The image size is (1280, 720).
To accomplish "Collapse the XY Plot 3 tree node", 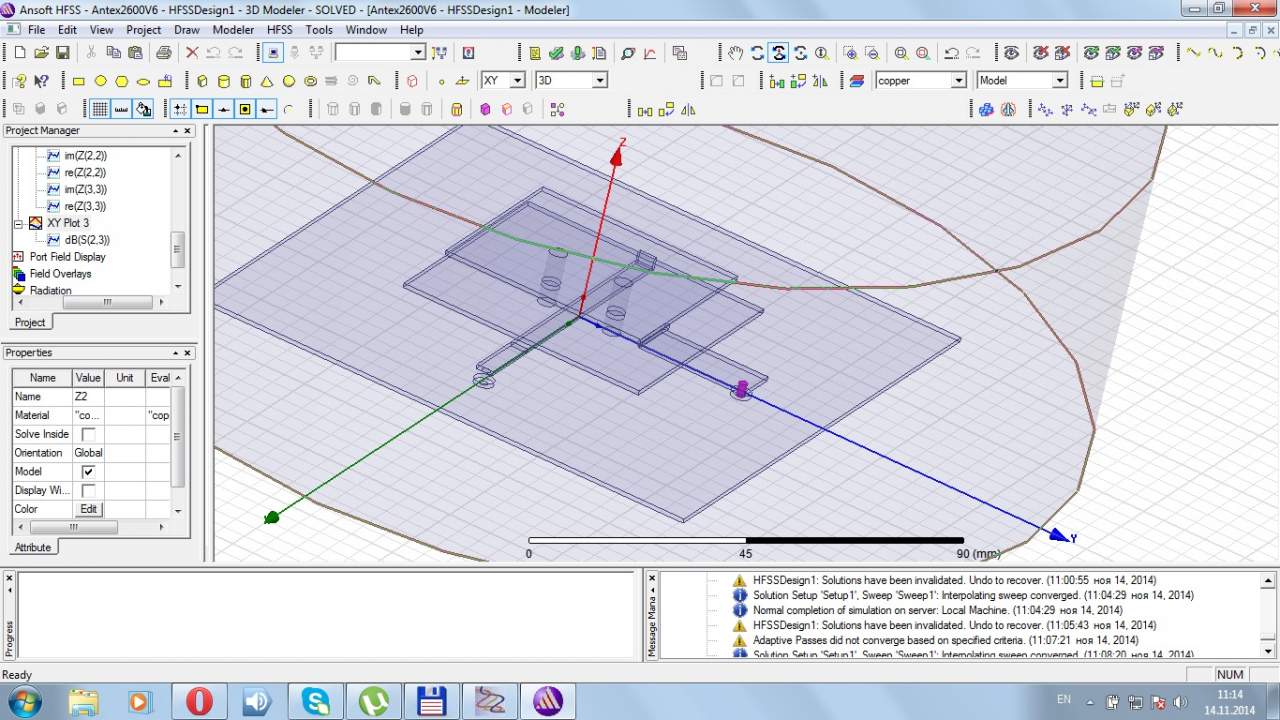I will pyautogui.click(x=18, y=223).
